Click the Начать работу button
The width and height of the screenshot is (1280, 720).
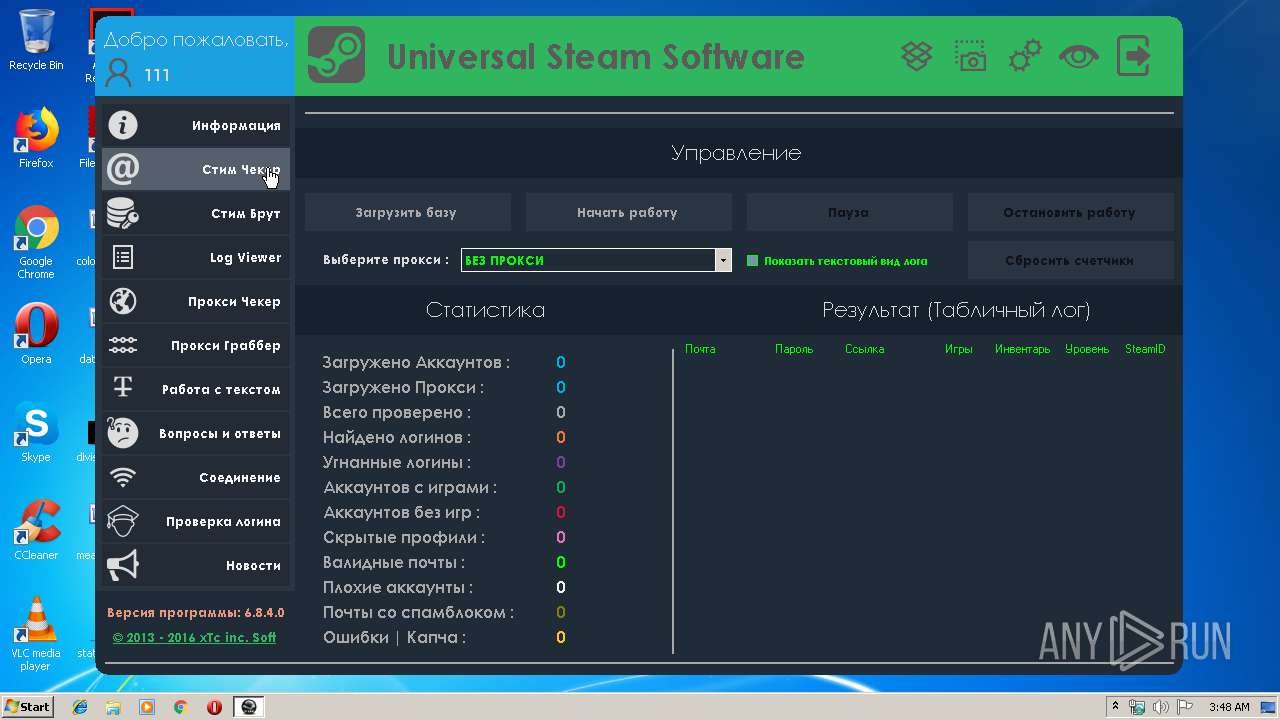coord(628,212)
